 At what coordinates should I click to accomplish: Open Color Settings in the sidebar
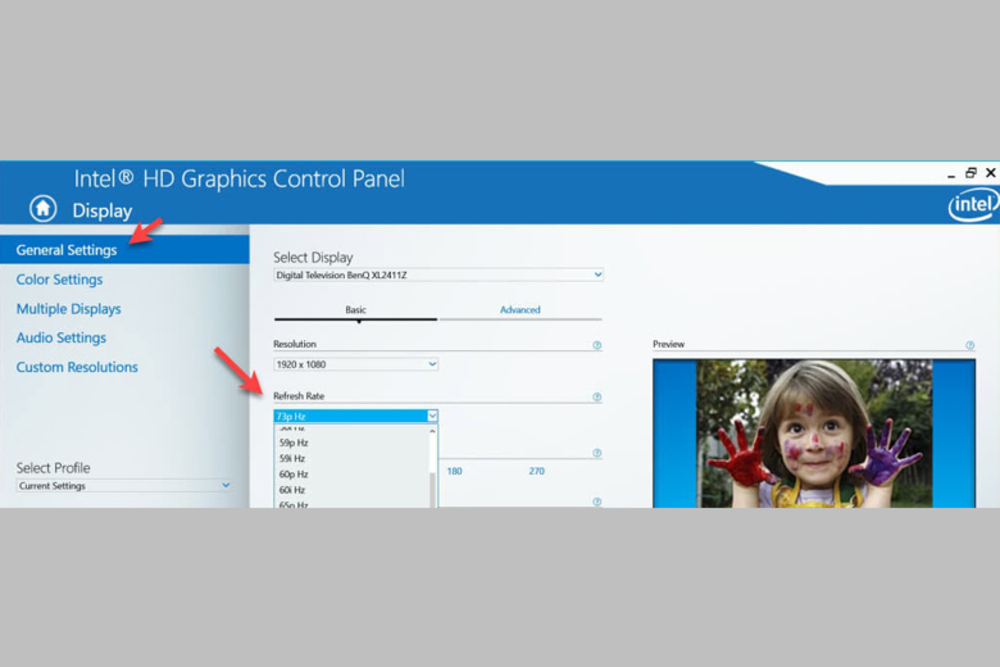coord(59,280)
